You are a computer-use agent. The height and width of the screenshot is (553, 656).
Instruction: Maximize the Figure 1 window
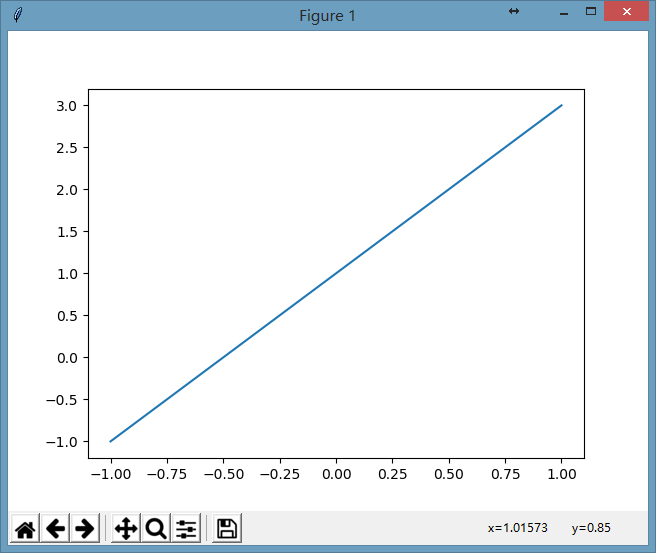tap(591, 11)
